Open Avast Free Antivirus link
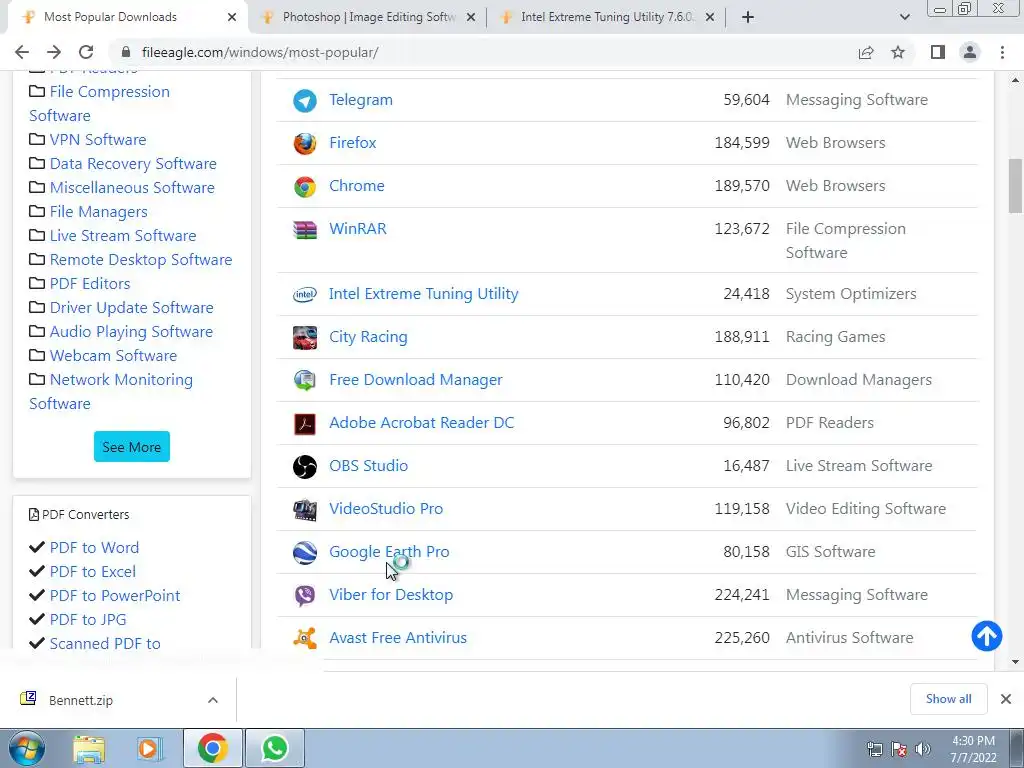Viewport: 1024px width, 768px height. click(x=398, y=638)
